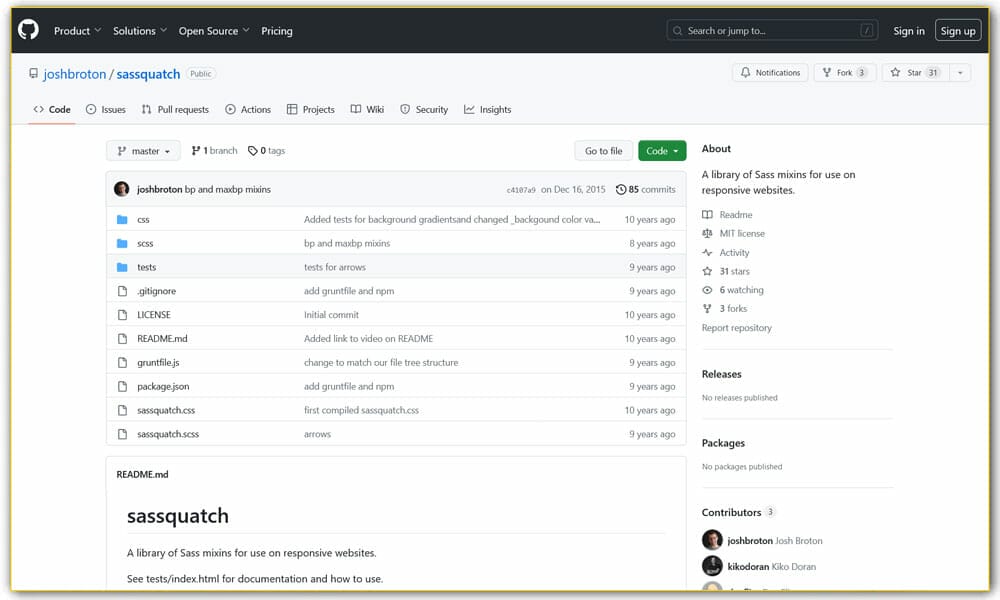Open the MIT license link
This screenshot has height=600, width=1000.
point(741,234)
